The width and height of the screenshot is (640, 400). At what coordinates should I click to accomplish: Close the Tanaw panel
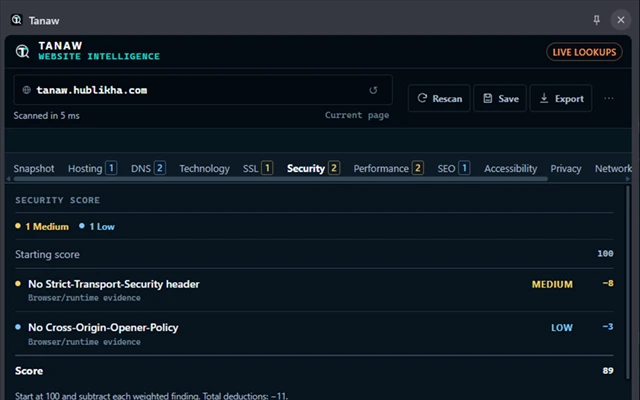click(x=621, y=20)
